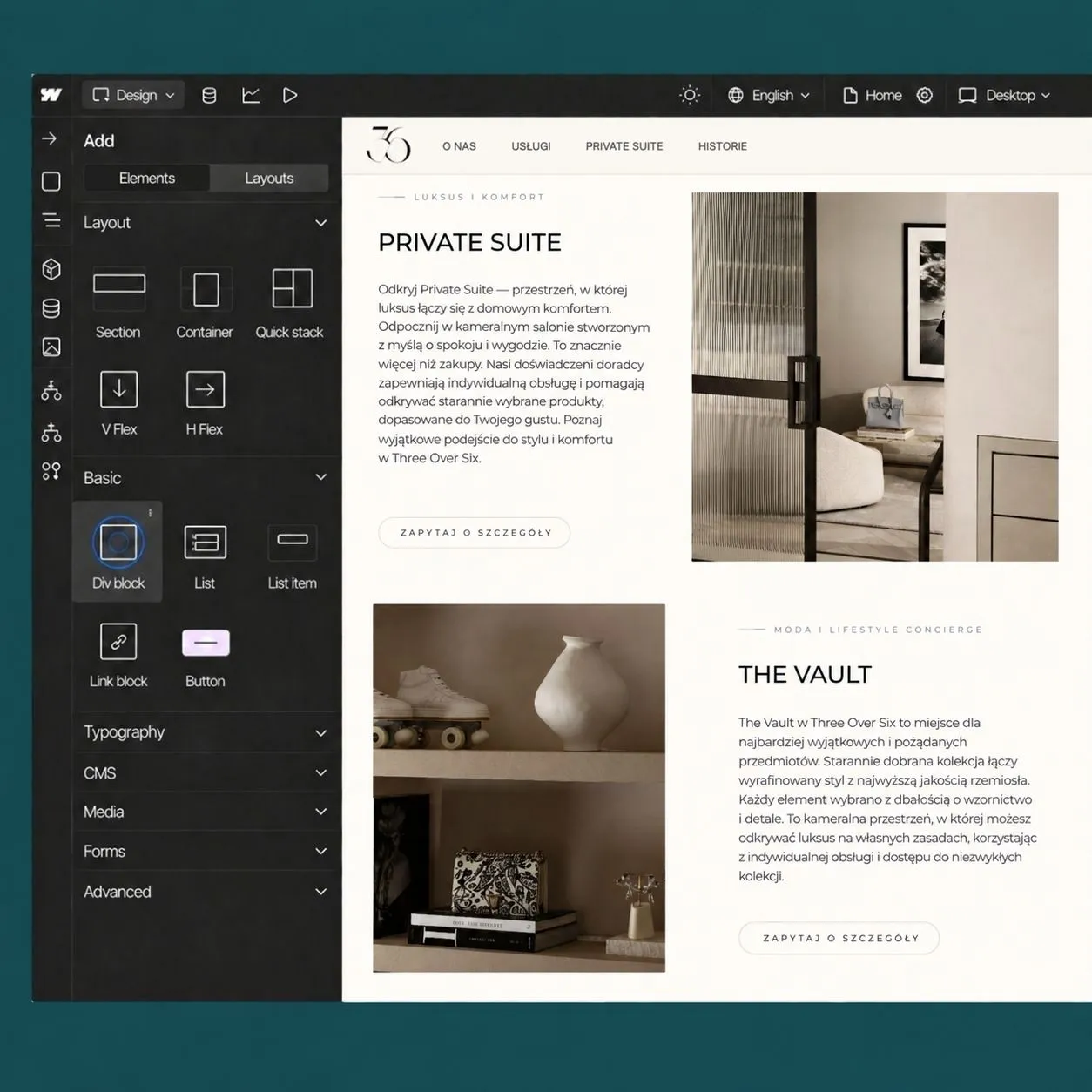Open the Assets image icon

click(51, 347)
